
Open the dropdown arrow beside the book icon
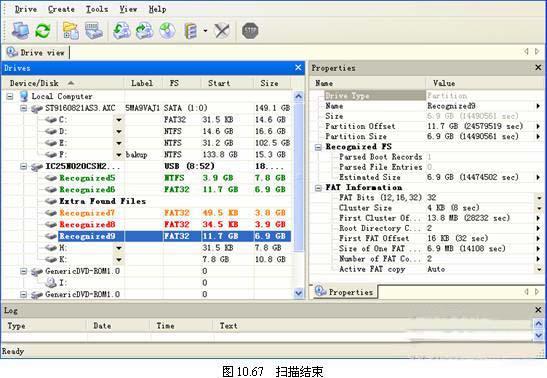205,31
